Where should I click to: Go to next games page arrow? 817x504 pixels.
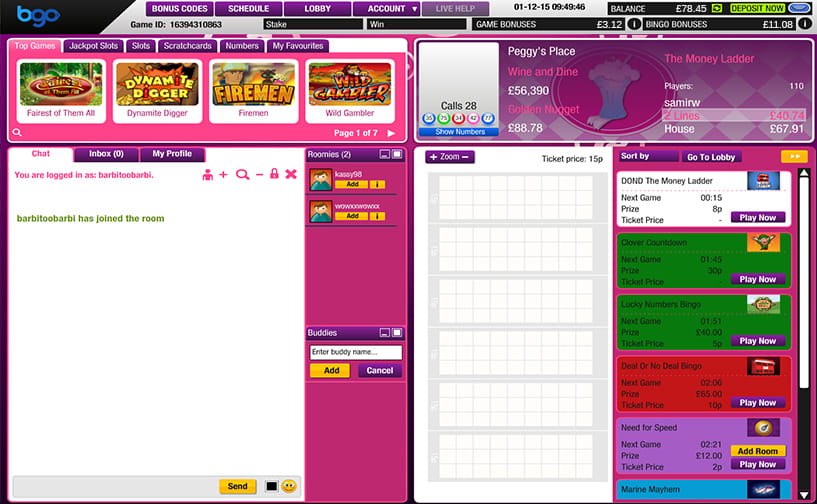[x=391, y=133]
